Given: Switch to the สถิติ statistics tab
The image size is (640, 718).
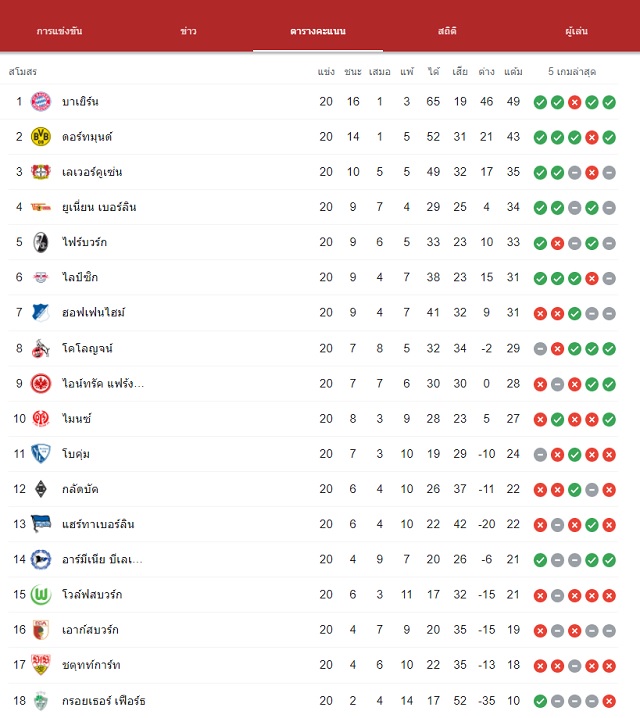Looking at the screenshot, I should (x=447, y=31).
